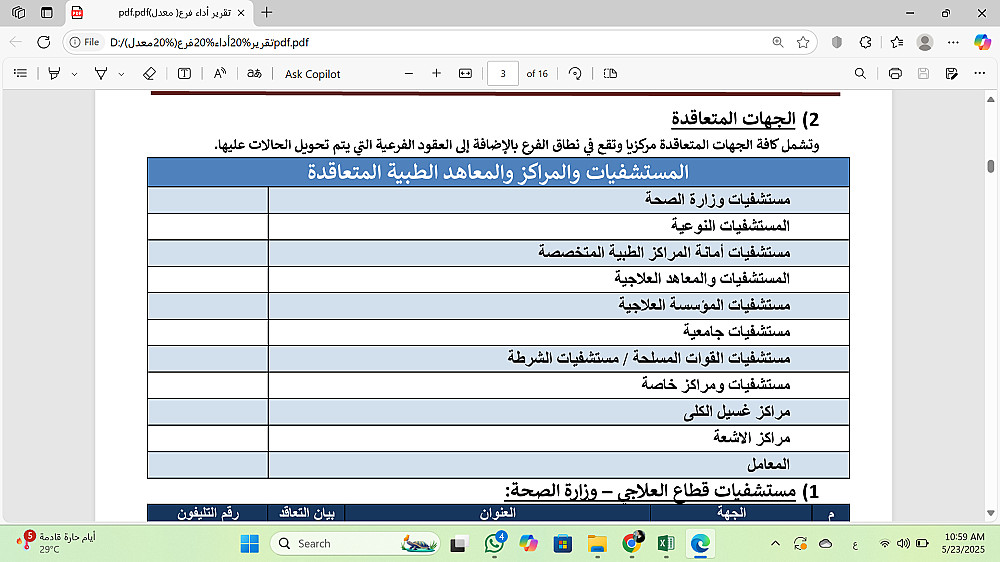
Task: Open the Translate tool
Action: [254, 74]
